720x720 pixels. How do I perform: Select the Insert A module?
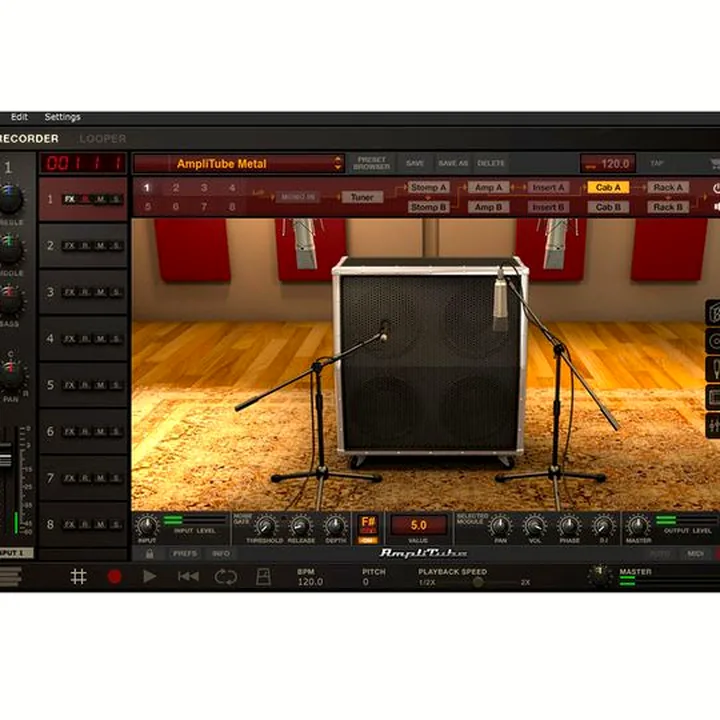tap(548, 187)
